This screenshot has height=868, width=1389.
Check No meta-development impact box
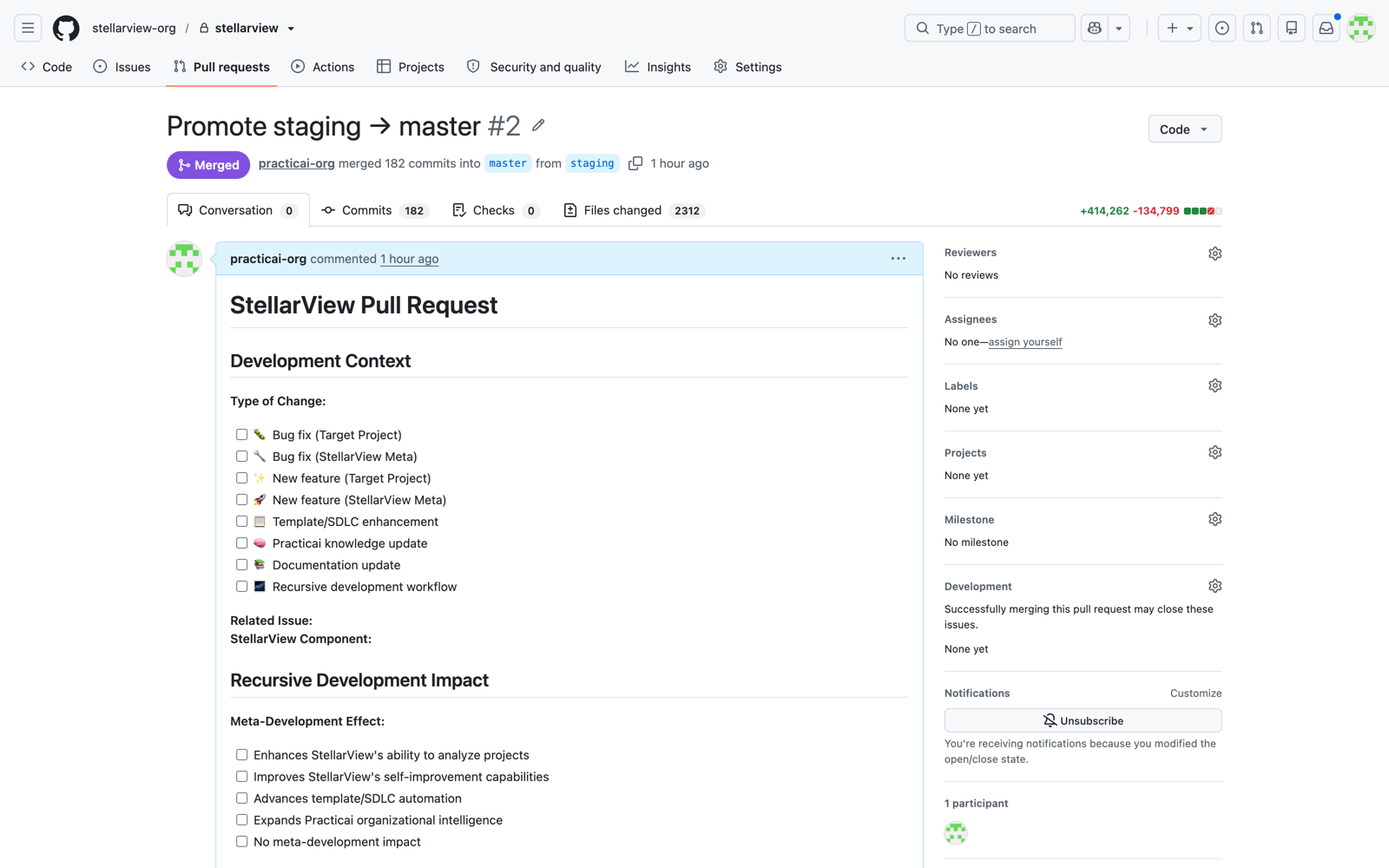[241, 841]
